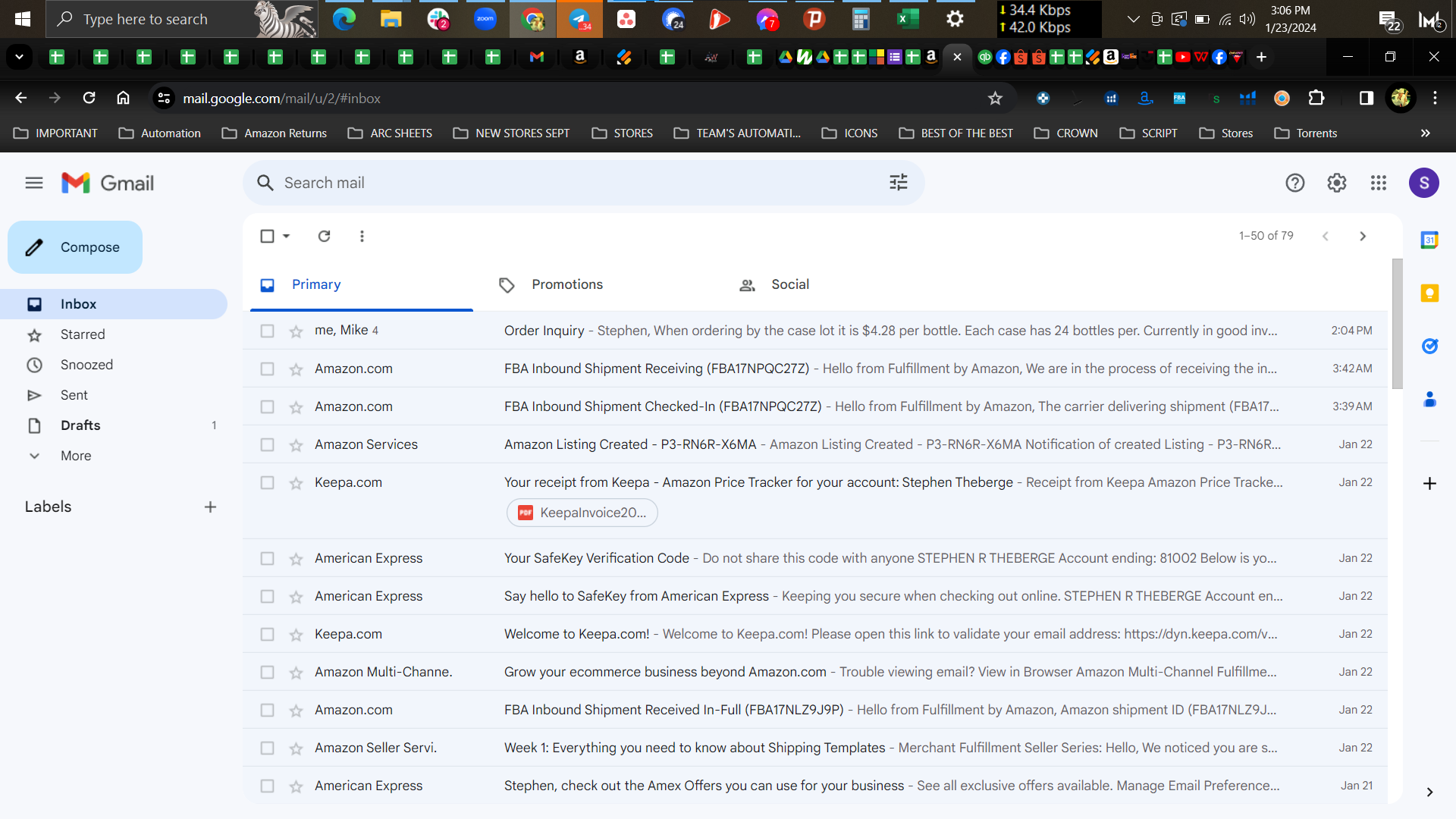The height and width of the screenshot is (819, 1456).
Task: Open Excel from taskbar
Action: pyautogui.click(x=908, y=19)
